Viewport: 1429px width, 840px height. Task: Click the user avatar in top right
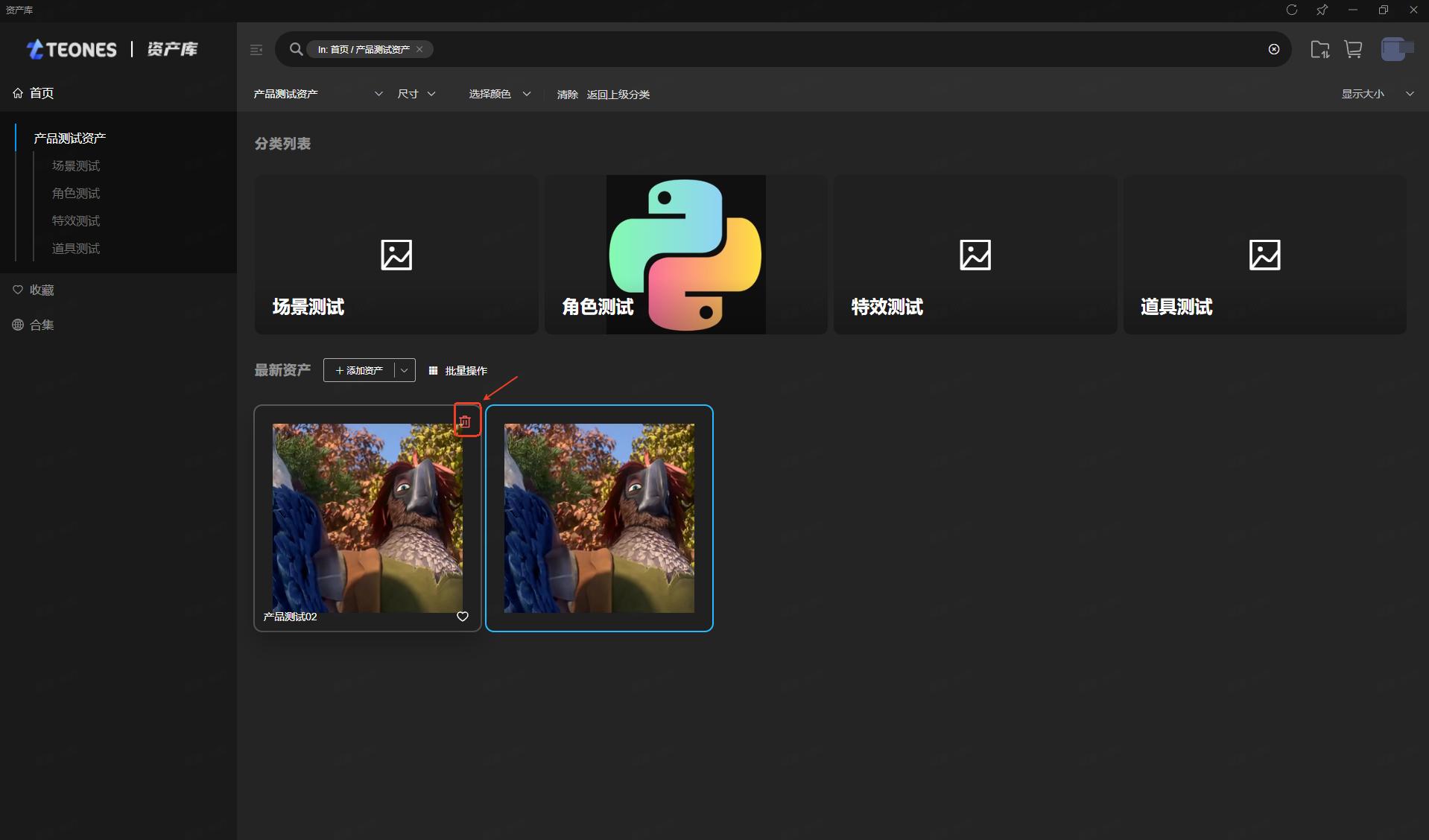[1394, 49]
